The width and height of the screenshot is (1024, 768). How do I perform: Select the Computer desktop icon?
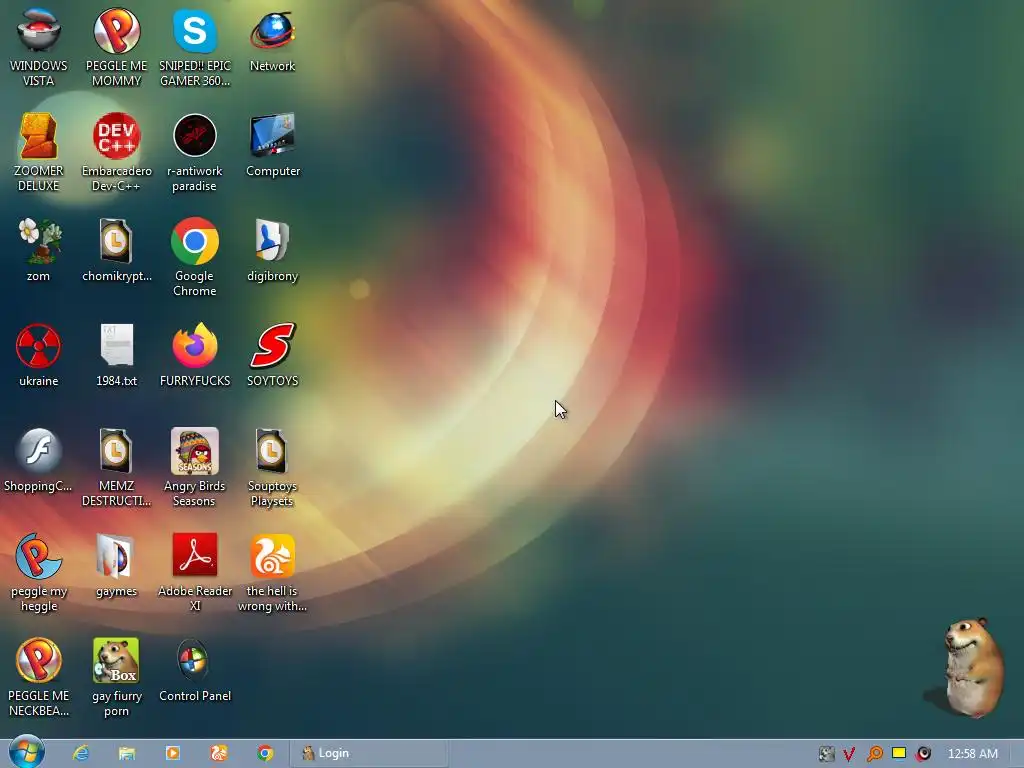[272, 146]
